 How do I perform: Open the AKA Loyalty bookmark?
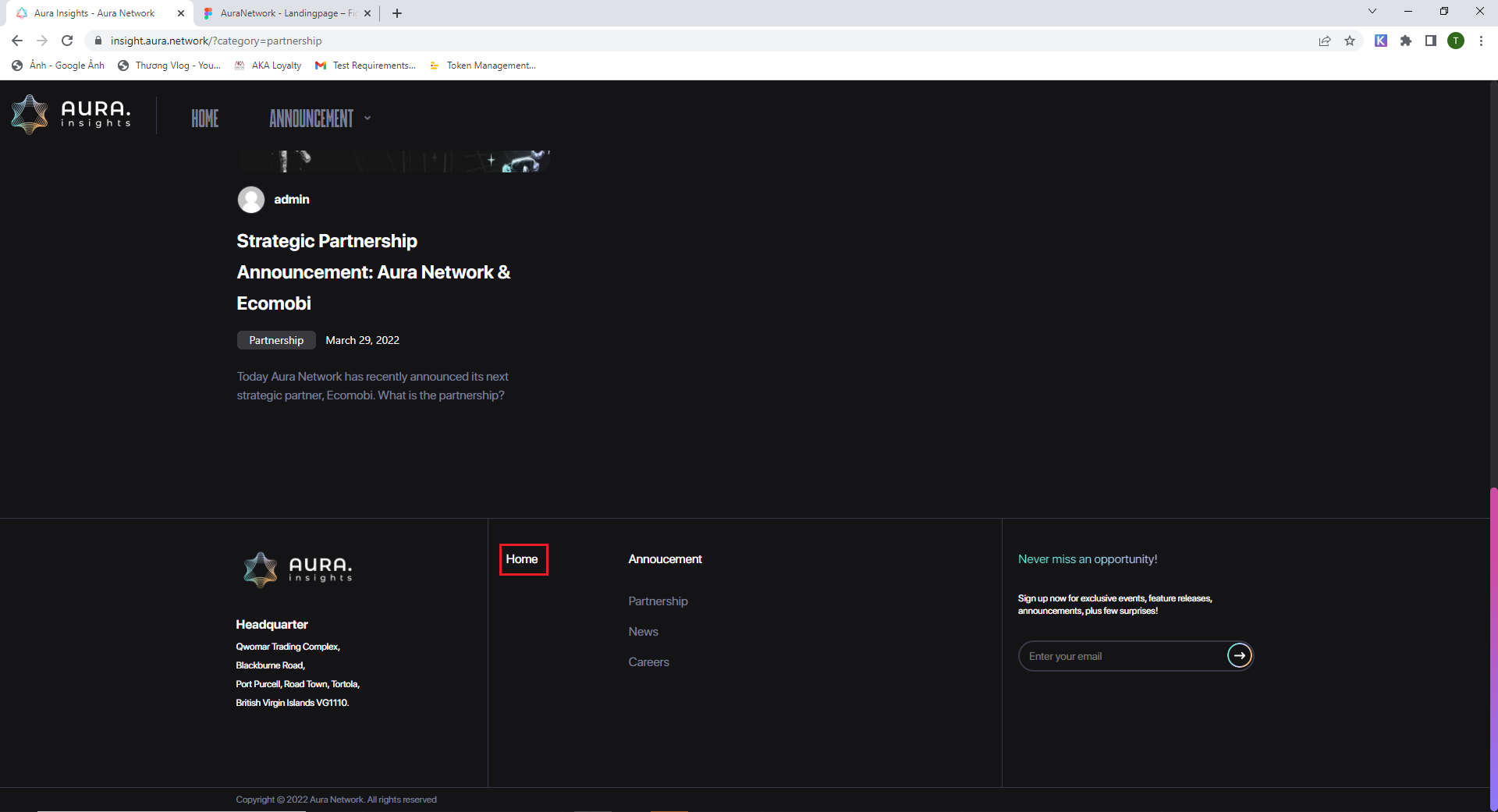pos(268,66)
